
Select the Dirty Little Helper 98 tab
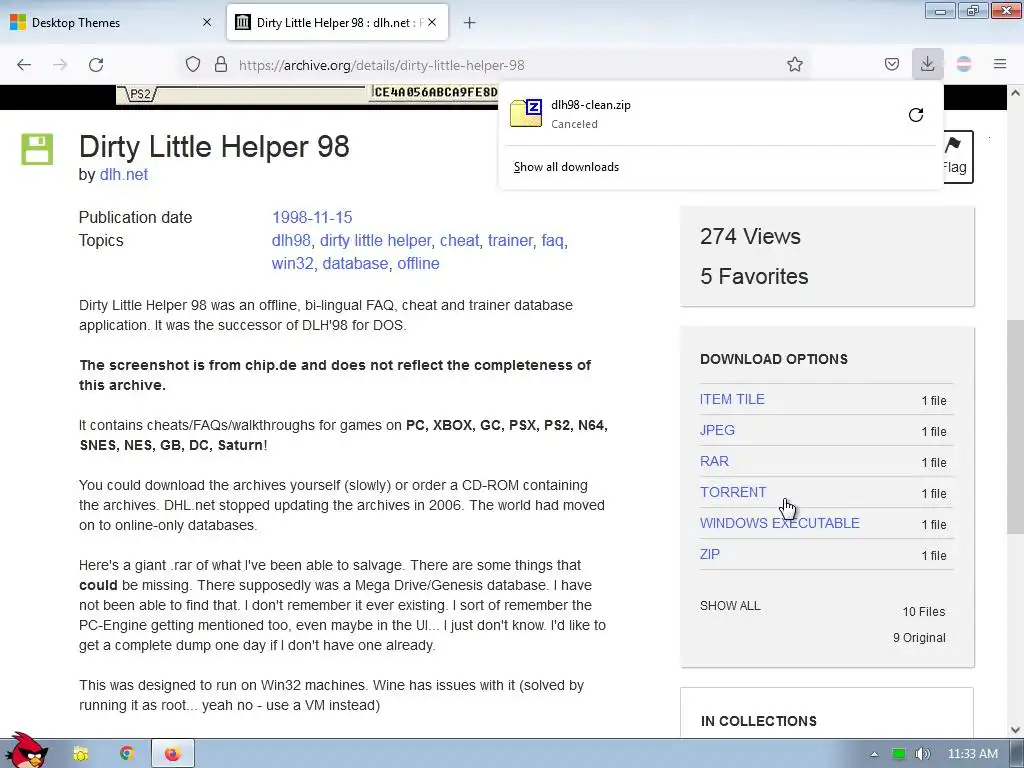pyautogui.click(x=338, y=22)
